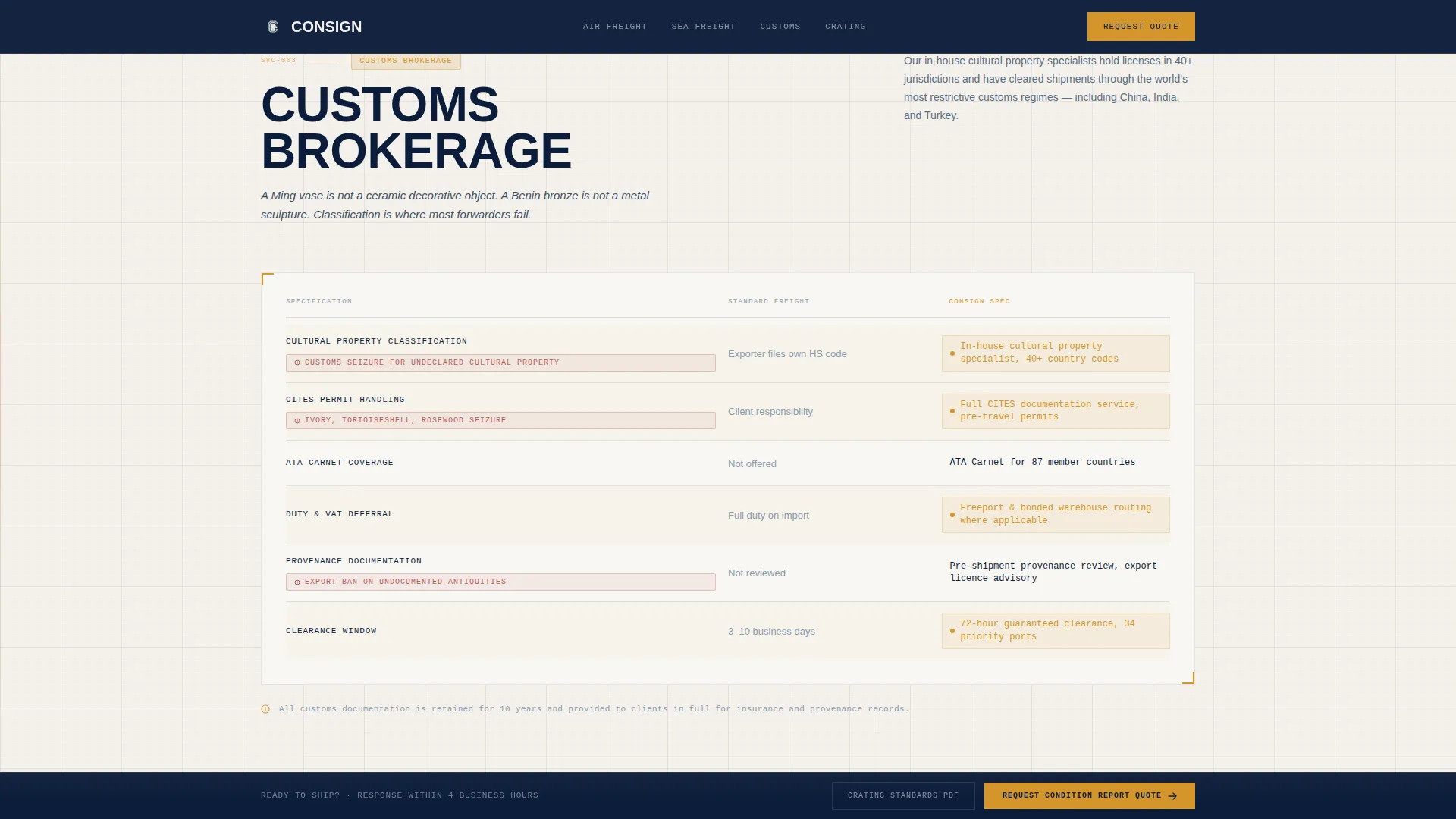1456x819 pixels.
Task: Click the 'Full duty on import' cell
Action: tap(768, 516)
